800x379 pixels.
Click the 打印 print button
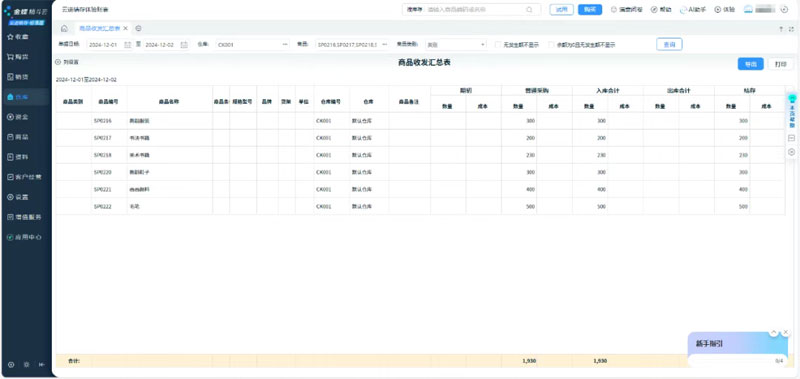tap(781, 64)
